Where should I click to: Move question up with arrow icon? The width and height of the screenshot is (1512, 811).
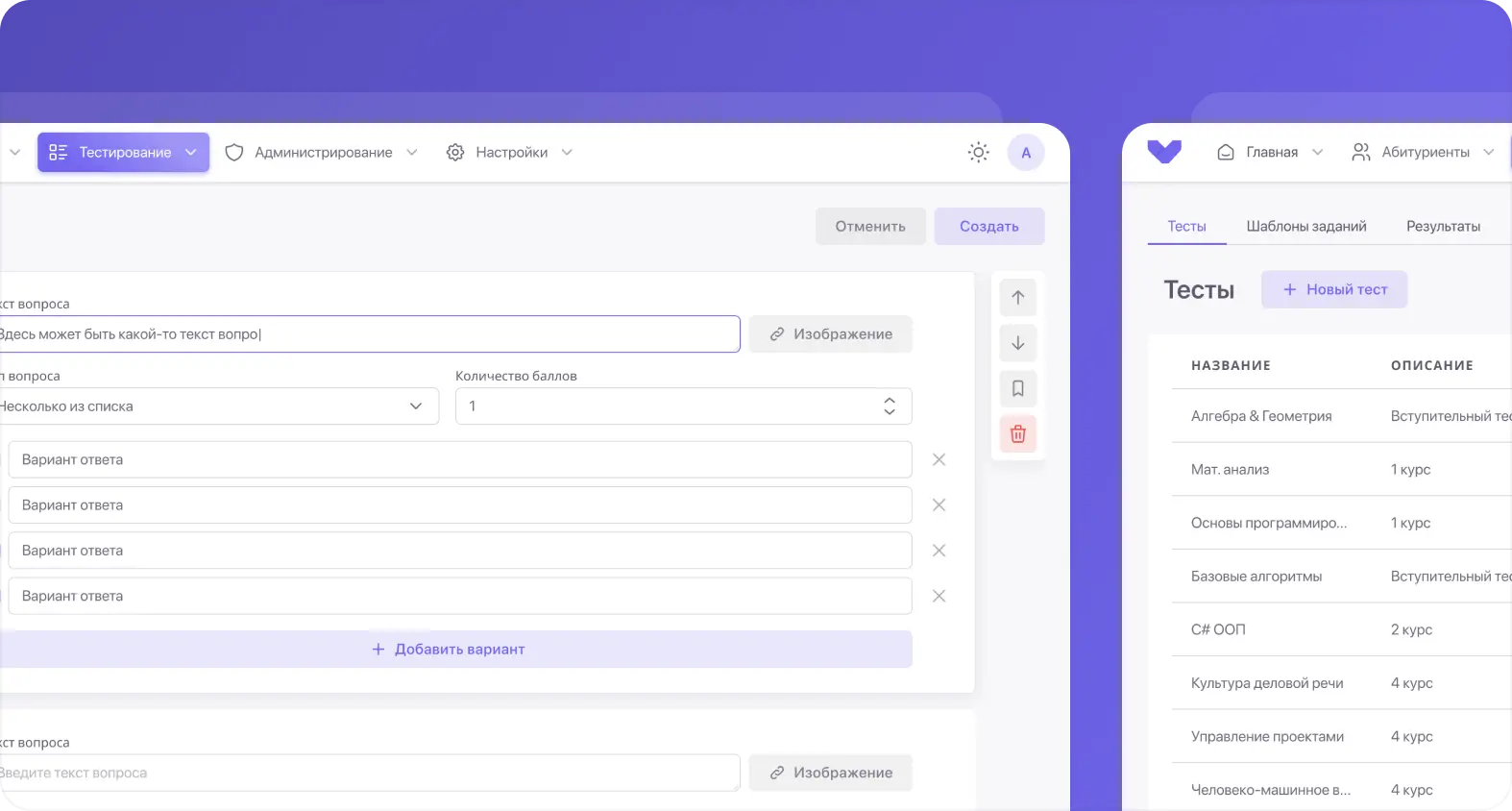[x=1018, y=298]
